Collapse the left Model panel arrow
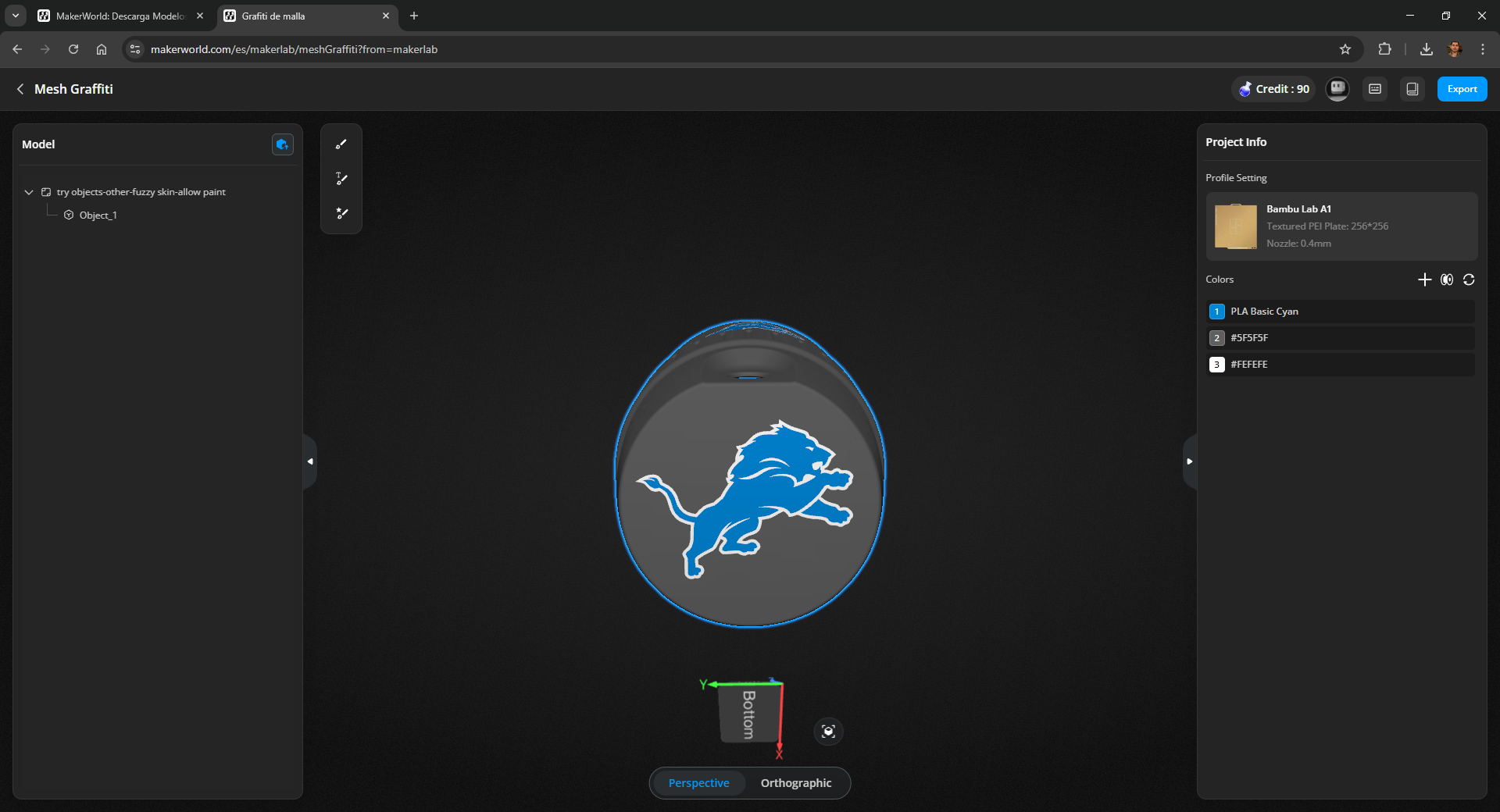Screen dimensions: 1500x812 310,461
